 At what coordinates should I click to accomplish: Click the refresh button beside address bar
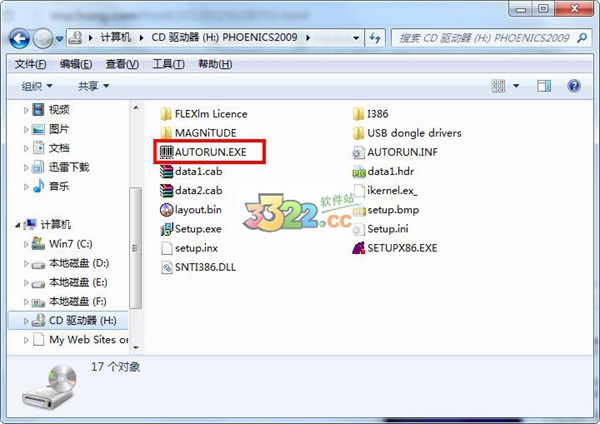point(375,38)
